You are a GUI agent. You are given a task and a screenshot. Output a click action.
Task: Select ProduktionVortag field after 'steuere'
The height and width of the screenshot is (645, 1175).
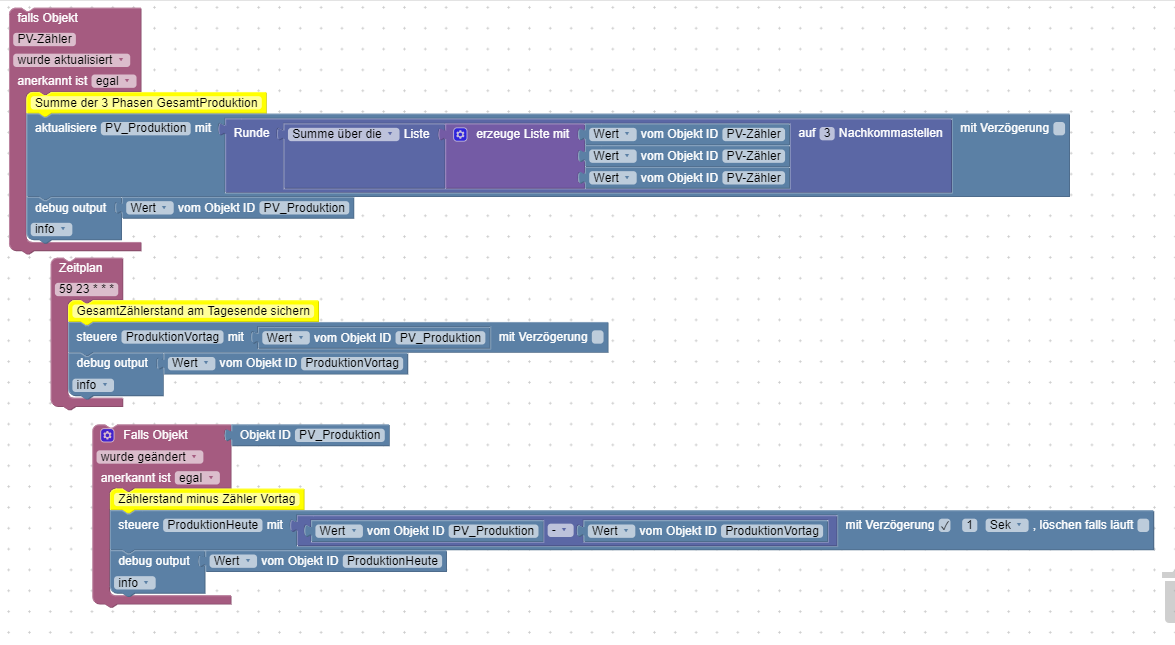(x=172, y=337)
